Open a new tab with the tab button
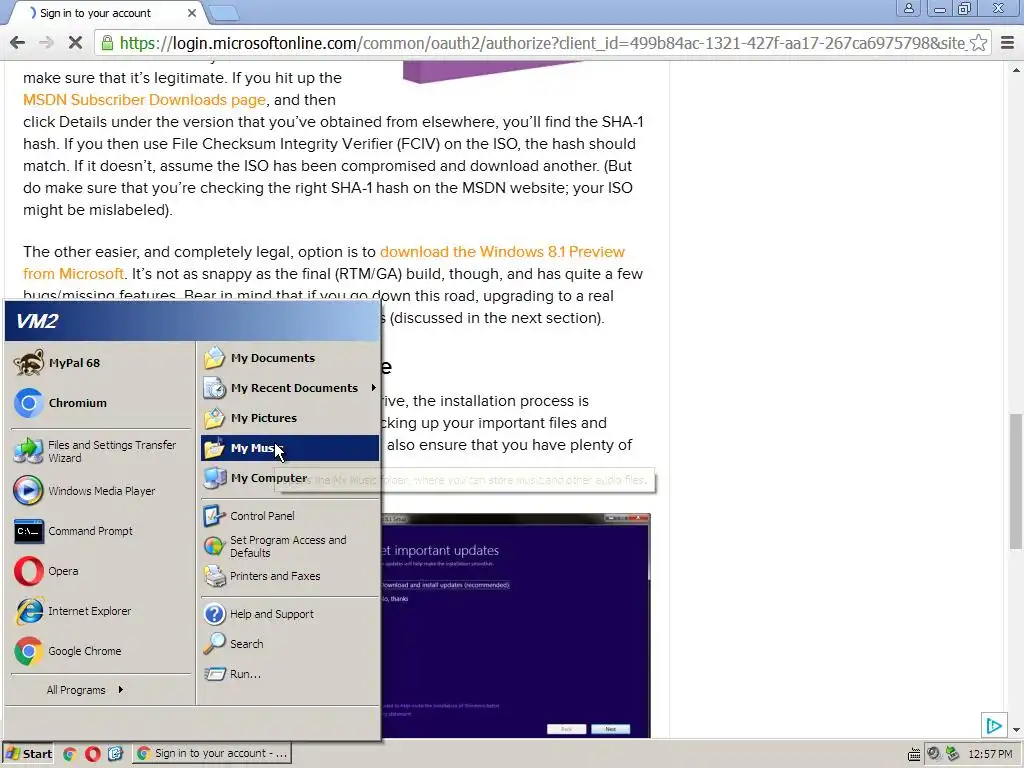 pyautogui.click(x=224, y=13)
